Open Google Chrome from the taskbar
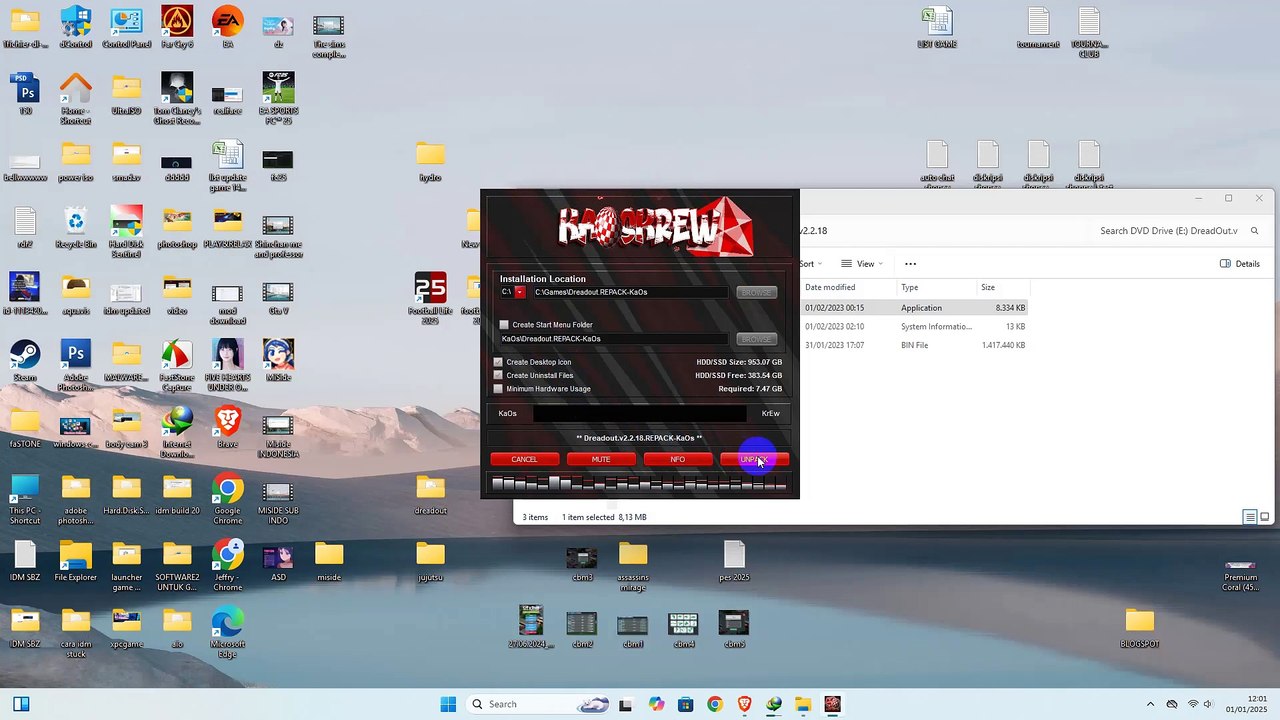This screenshot has width=1280, height=720. (x=714, y=704)
